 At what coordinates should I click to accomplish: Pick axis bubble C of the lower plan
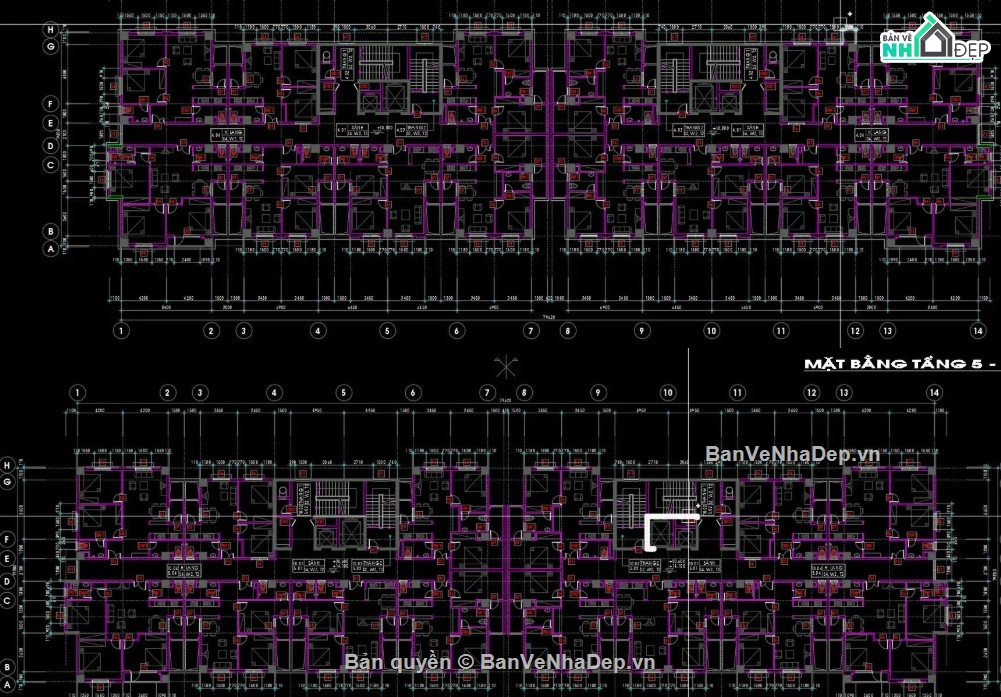pyautogui.click(x=8, y=601)
